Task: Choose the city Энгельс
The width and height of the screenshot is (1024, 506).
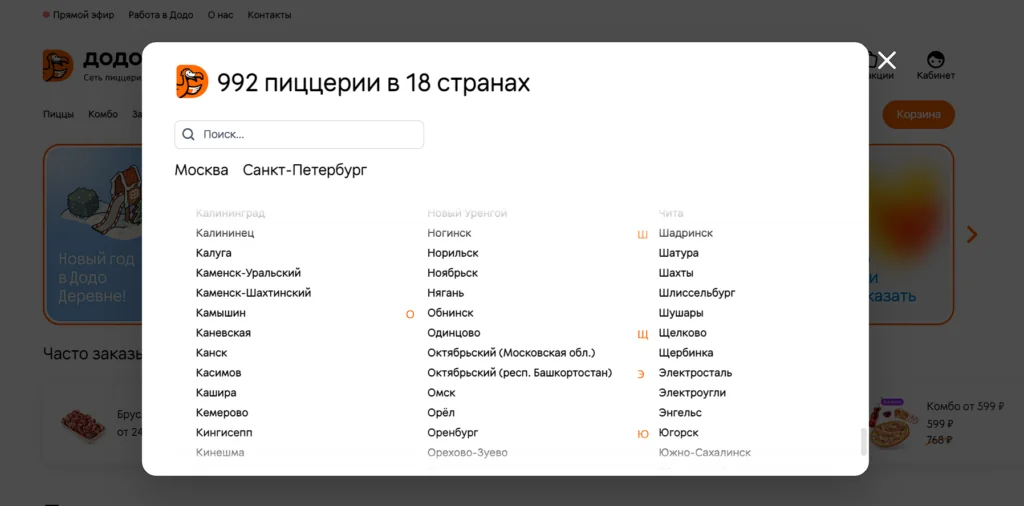Action: (680, 413)
